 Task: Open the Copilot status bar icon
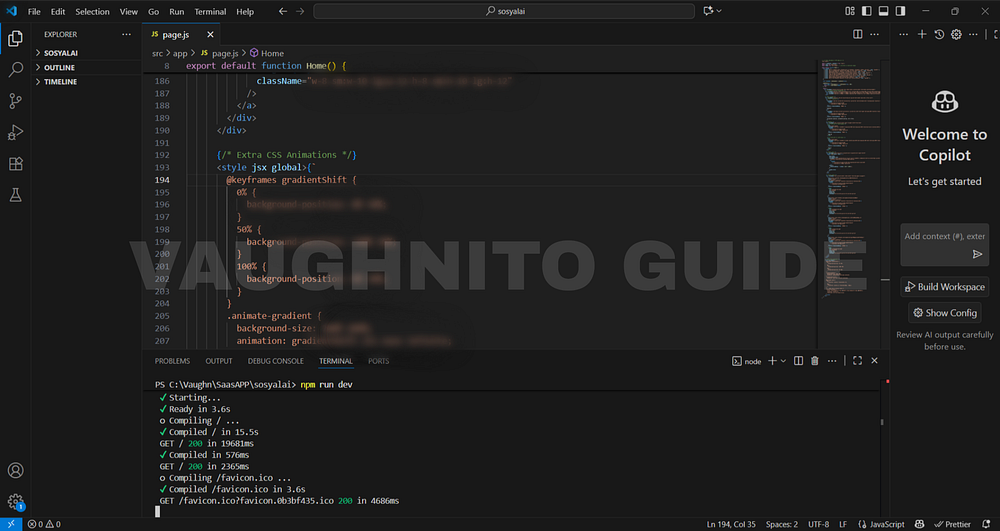click(919, 524)
